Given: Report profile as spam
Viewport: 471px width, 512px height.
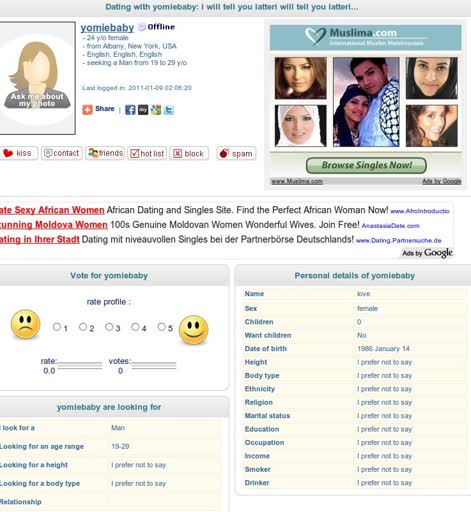Looking at the screenshot, I should pos(236,153).
